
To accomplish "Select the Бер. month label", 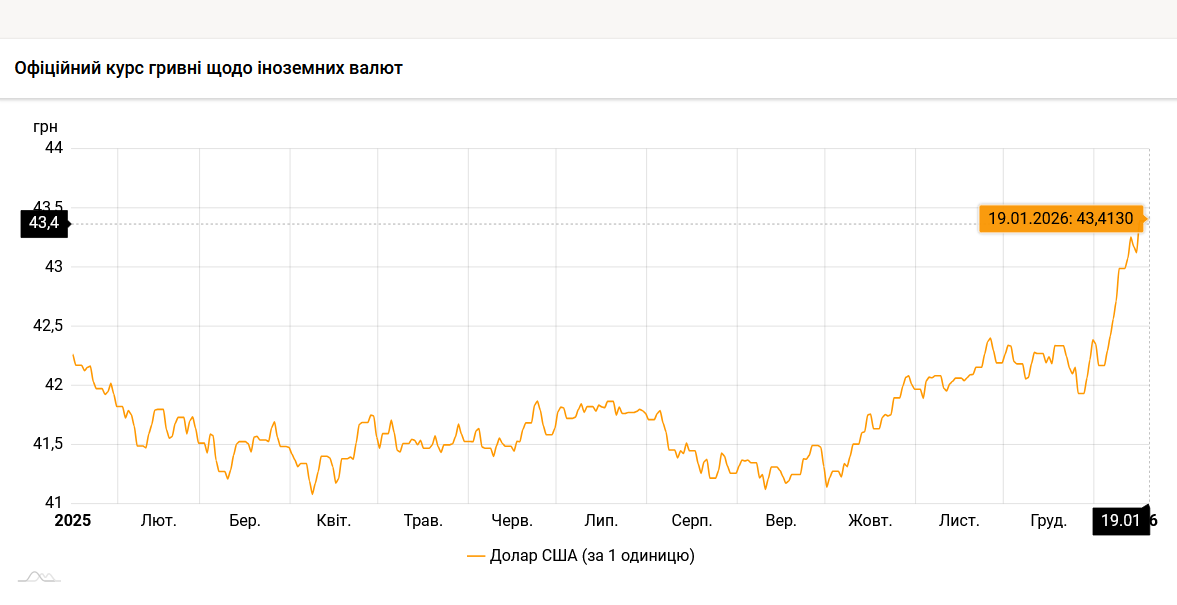I will coord(245,521).
